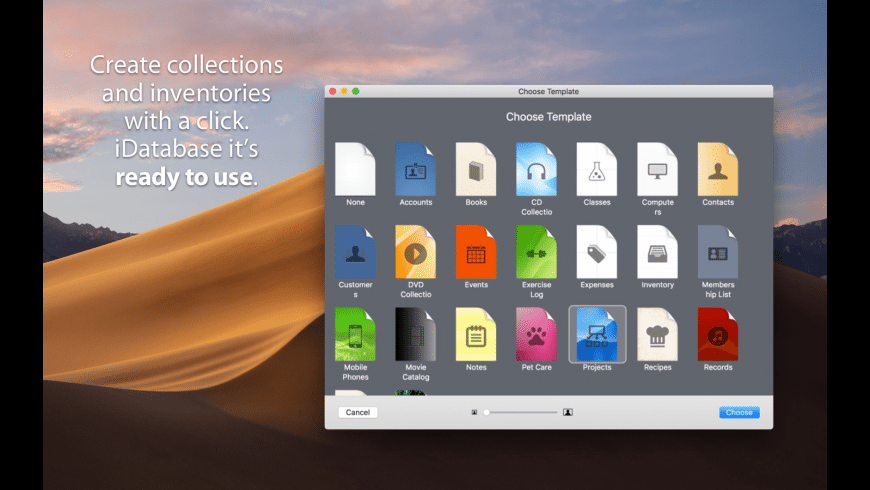
Task: Click the Choose Template window title bar
Action: coord(549,92)
